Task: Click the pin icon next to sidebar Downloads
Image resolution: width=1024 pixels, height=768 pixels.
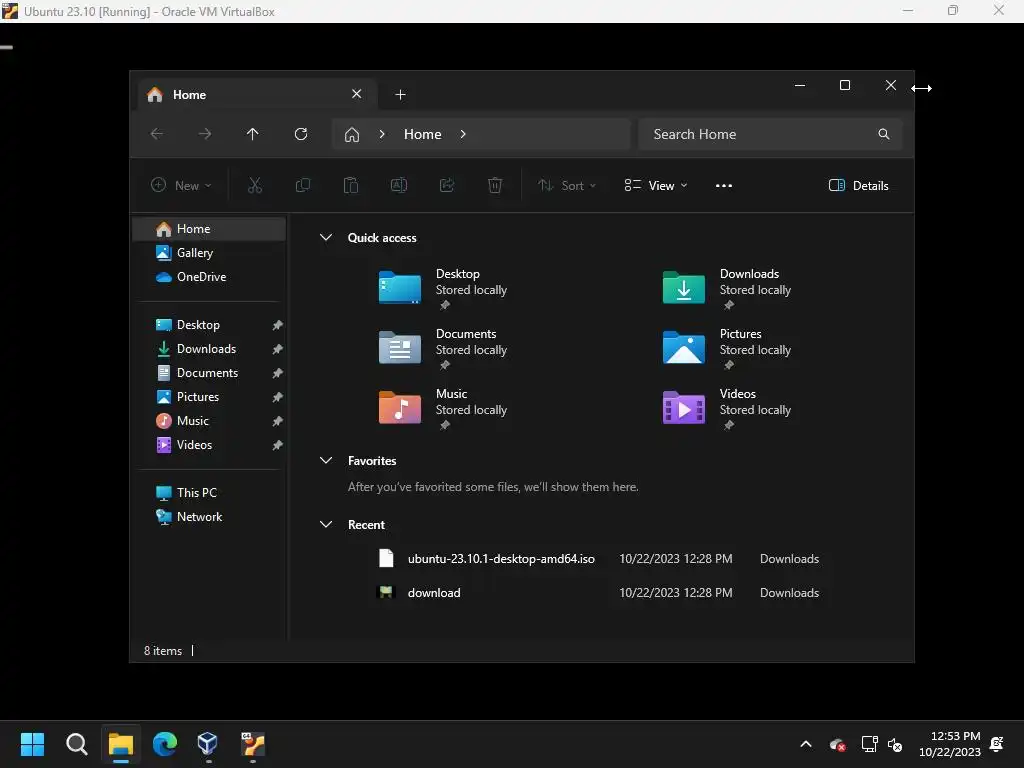Action: coord(278,349)
